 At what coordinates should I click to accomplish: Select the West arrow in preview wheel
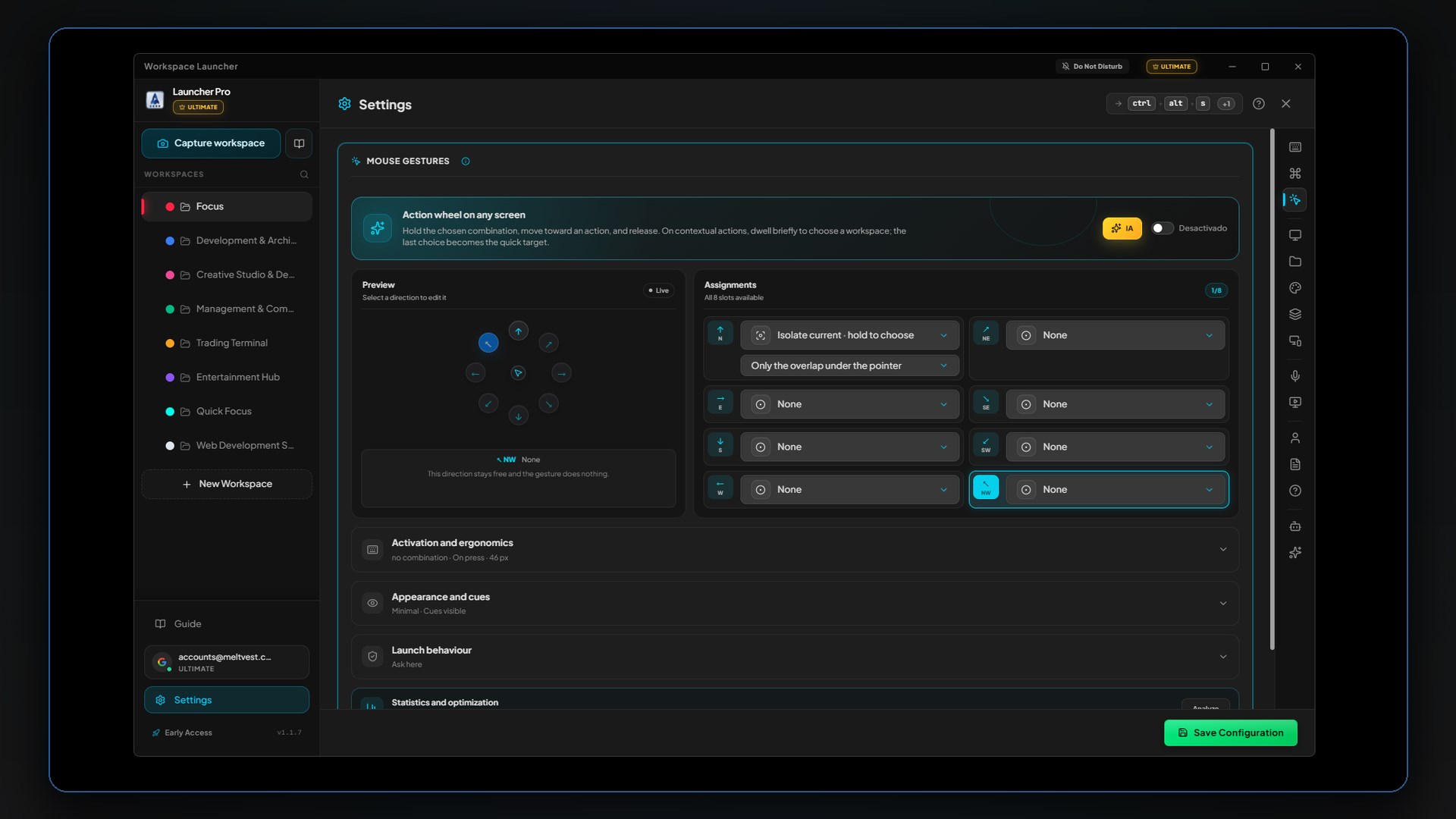tap(475, 373)
